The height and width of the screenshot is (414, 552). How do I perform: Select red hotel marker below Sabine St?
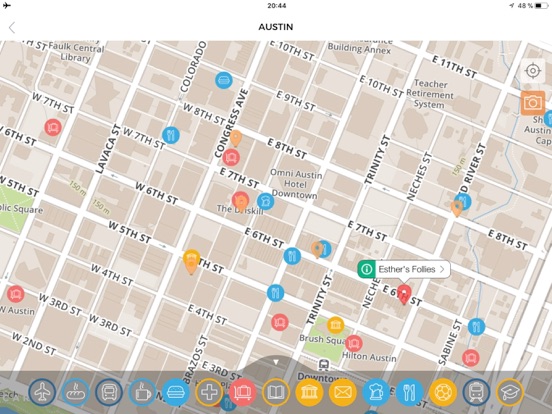[471, 358]
